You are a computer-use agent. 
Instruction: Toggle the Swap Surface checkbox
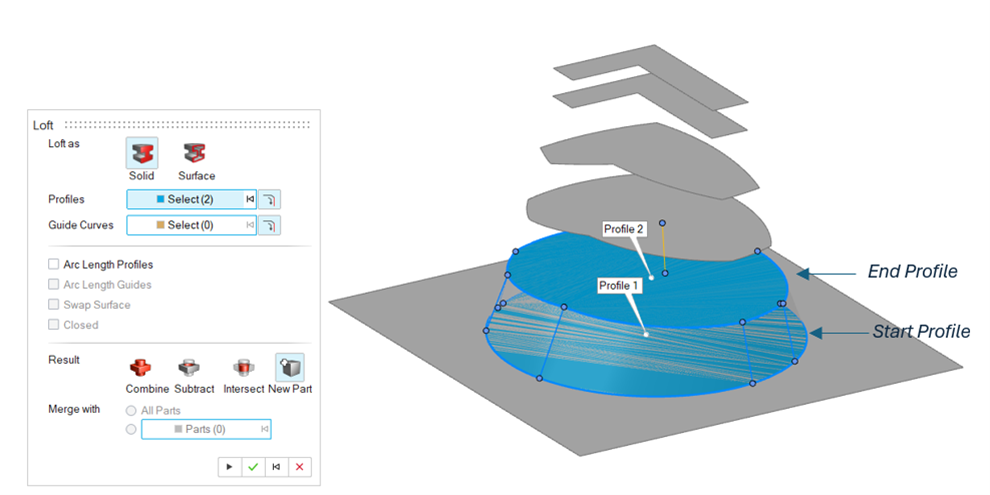pos(54,305)
